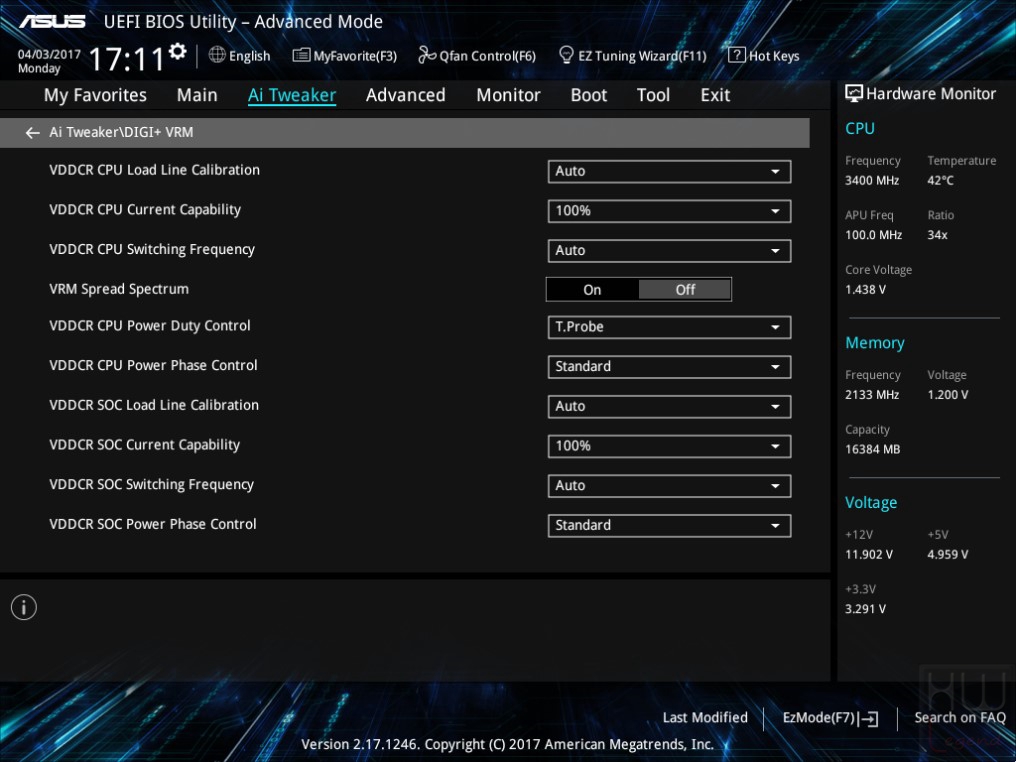1016x762 pixels.
Task: Go to the Boot tab
Action: pyautogui.click(x=589, y=95)
